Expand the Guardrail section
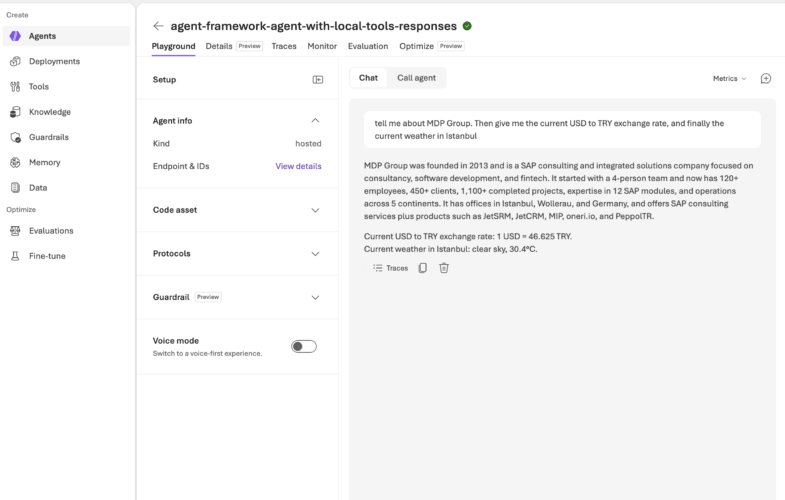This screenshot has width=785, height=500. (315, 297)
